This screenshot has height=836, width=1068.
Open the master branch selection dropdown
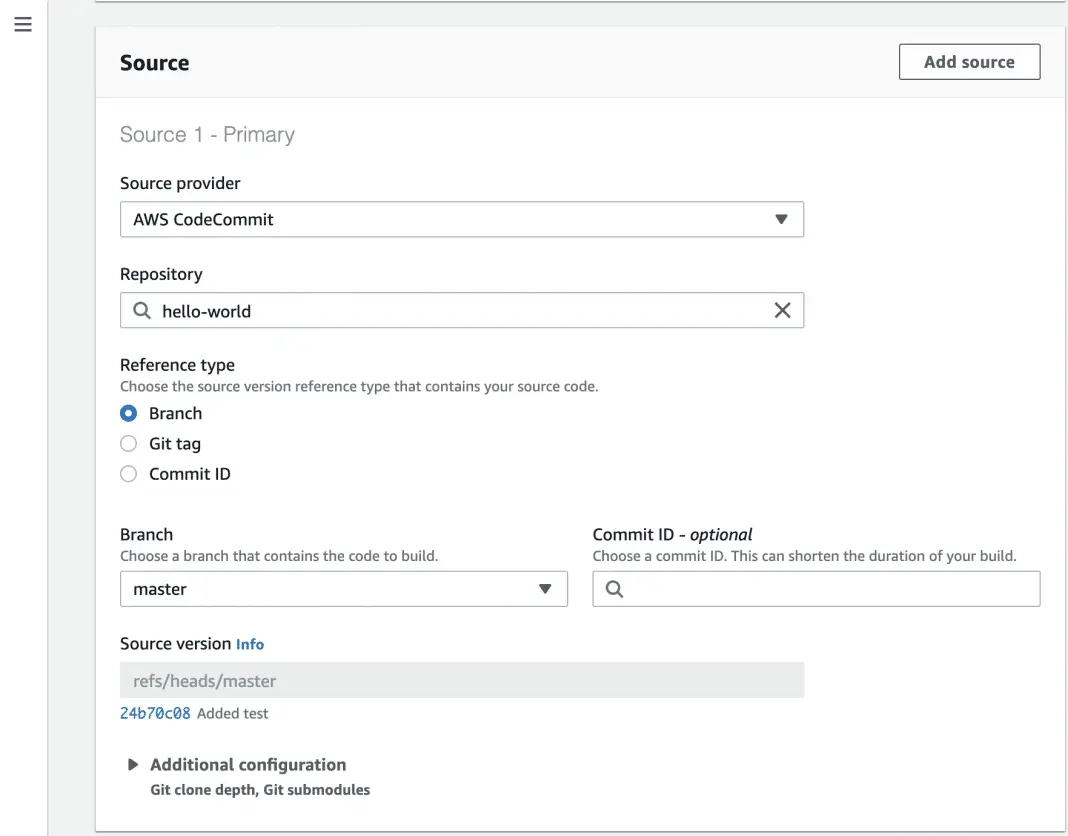(x=344, y=589)
